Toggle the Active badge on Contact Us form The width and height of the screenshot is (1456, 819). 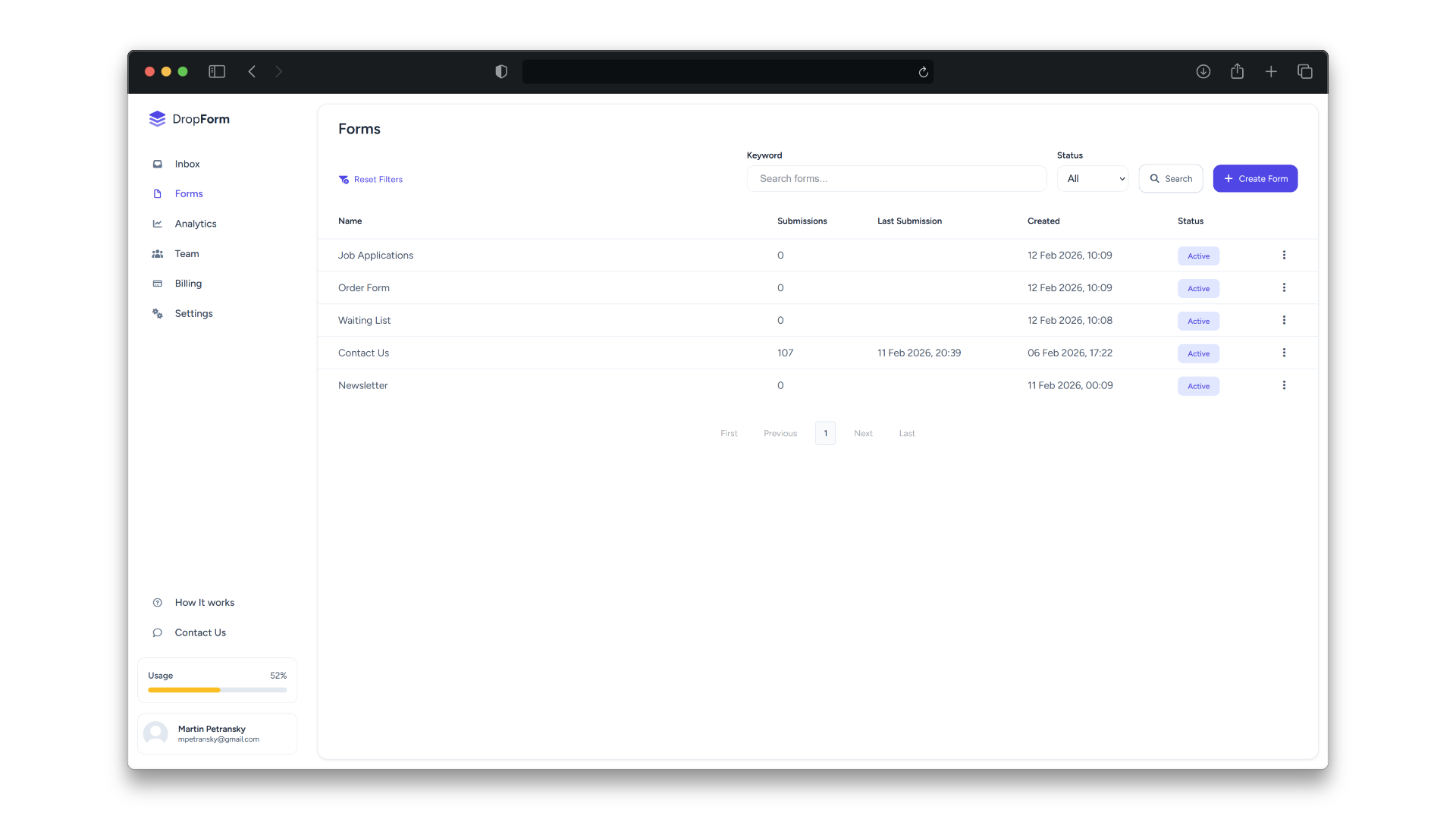point(1198,353)
